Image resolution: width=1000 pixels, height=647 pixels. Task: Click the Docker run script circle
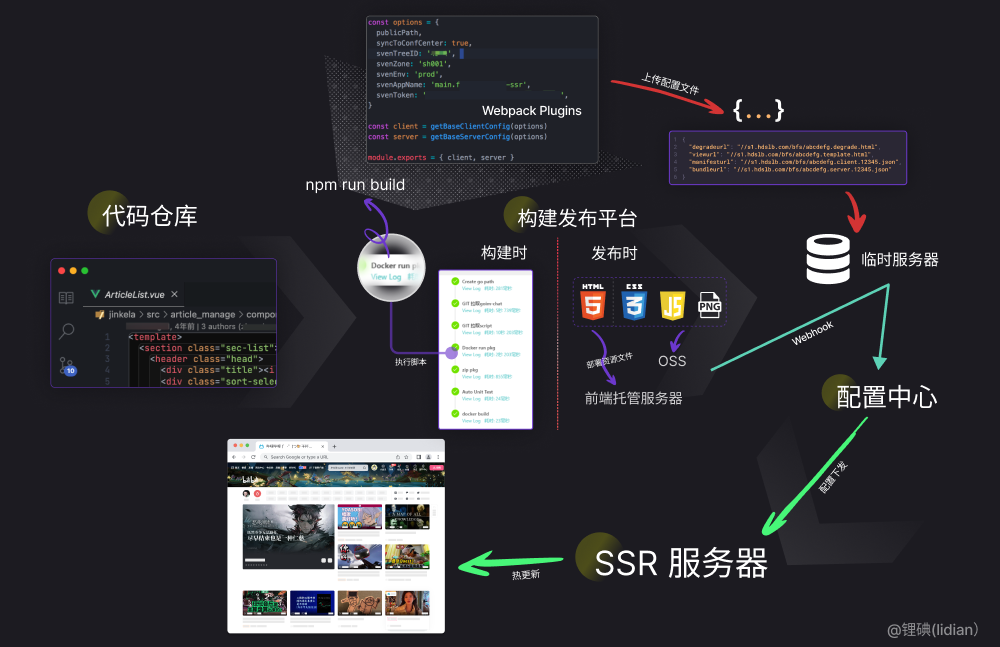pos(390,268)
